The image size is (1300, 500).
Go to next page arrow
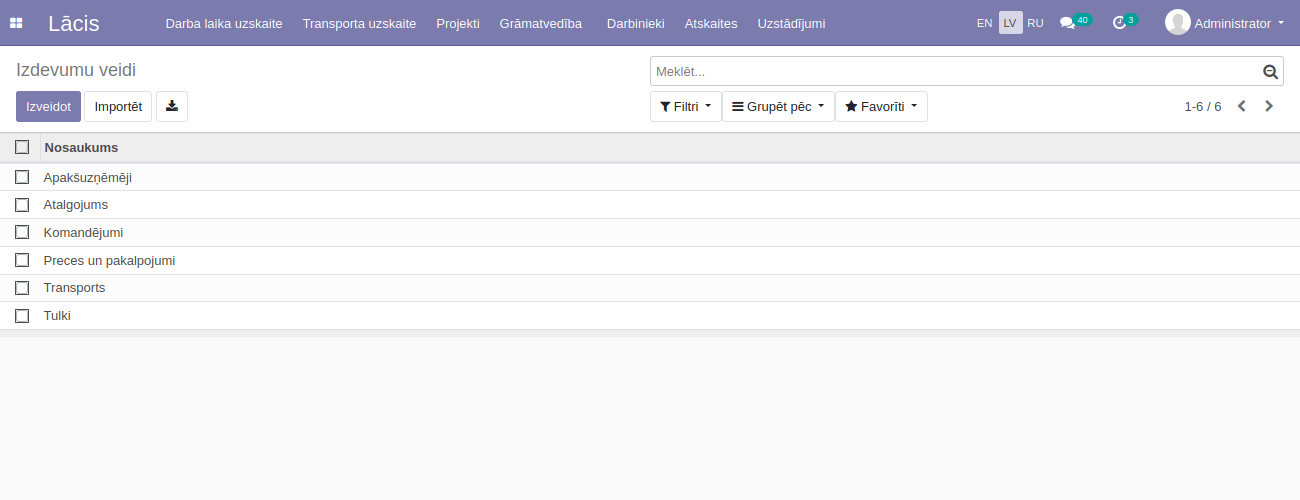(1269, 106)
